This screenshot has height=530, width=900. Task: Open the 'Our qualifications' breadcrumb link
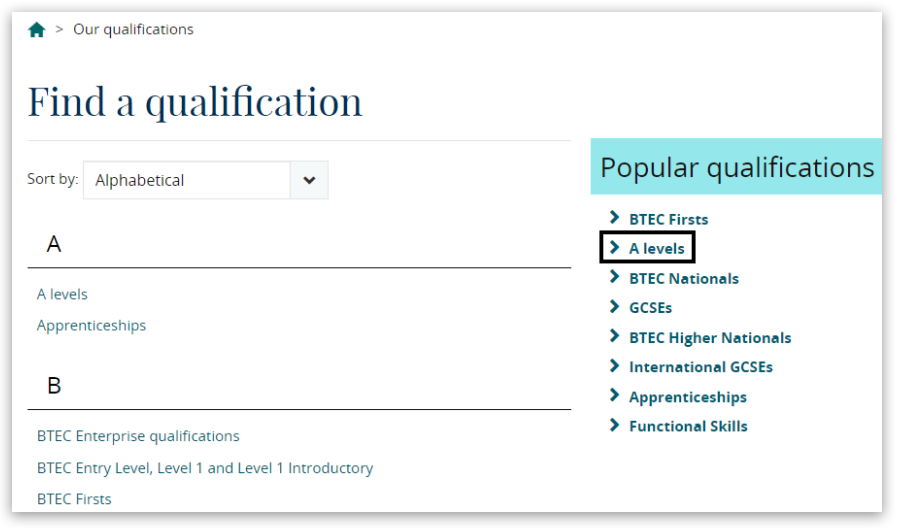133,30
